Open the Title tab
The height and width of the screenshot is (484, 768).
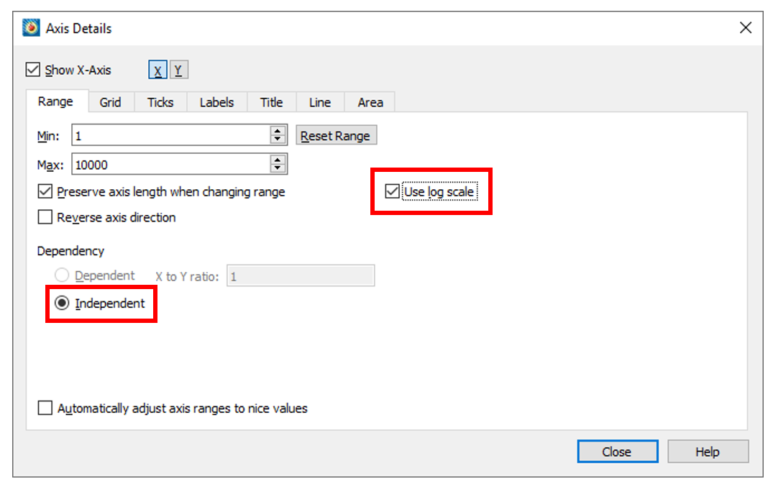coord(271,102)
